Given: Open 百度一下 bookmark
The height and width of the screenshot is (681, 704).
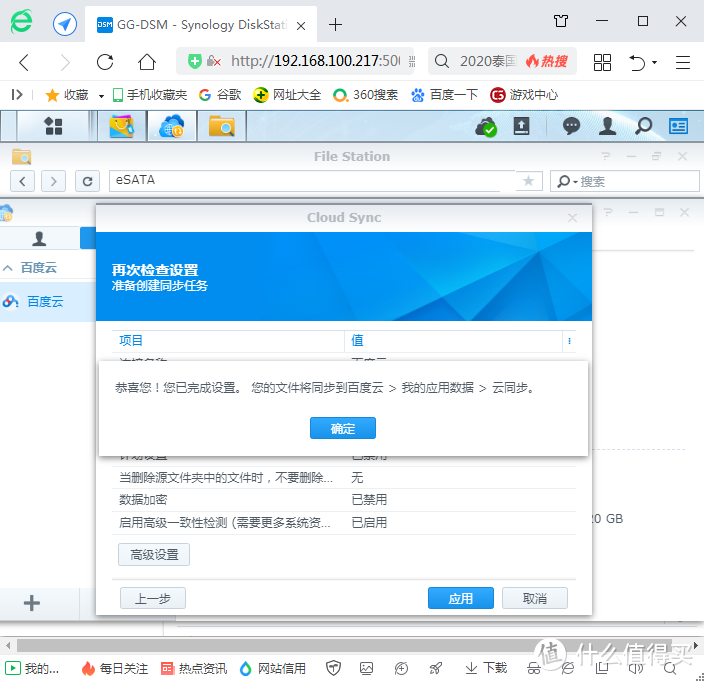Looking at the screenshot, I should point(444,95).
